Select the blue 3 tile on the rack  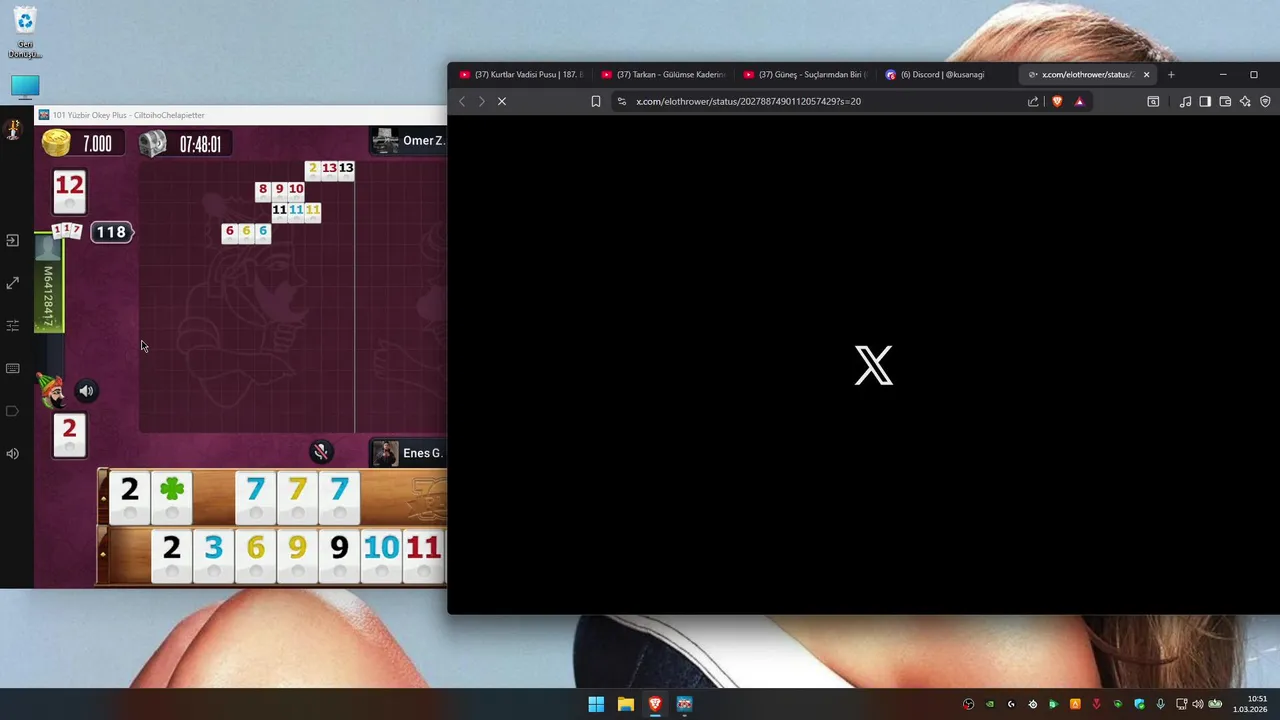213,555
